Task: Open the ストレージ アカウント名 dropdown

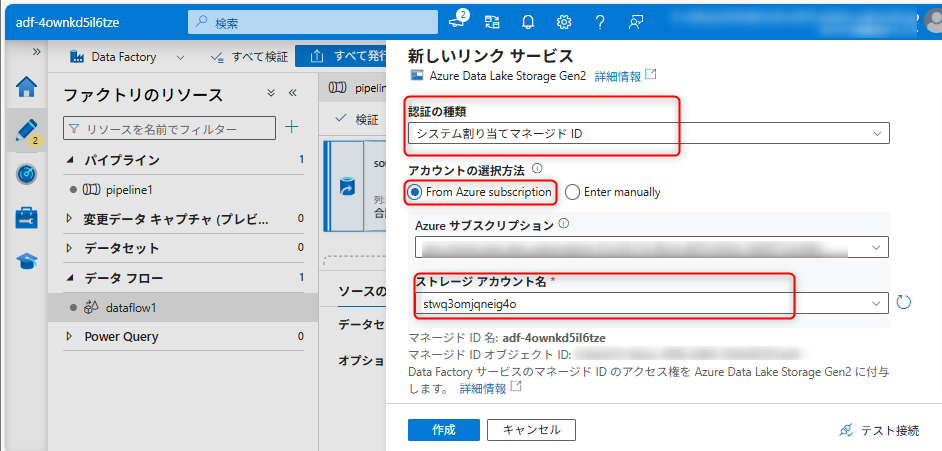Action: (x=648, y=302)
